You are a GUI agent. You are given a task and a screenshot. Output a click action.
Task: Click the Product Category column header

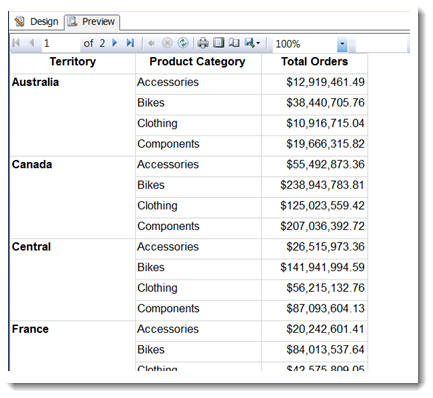tap(198, 62)
